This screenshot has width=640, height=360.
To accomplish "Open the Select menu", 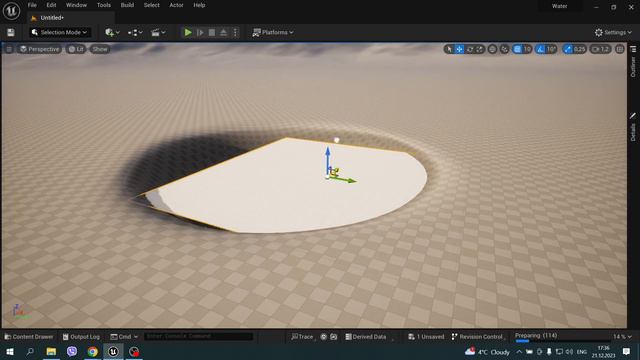I will [151, 5].
